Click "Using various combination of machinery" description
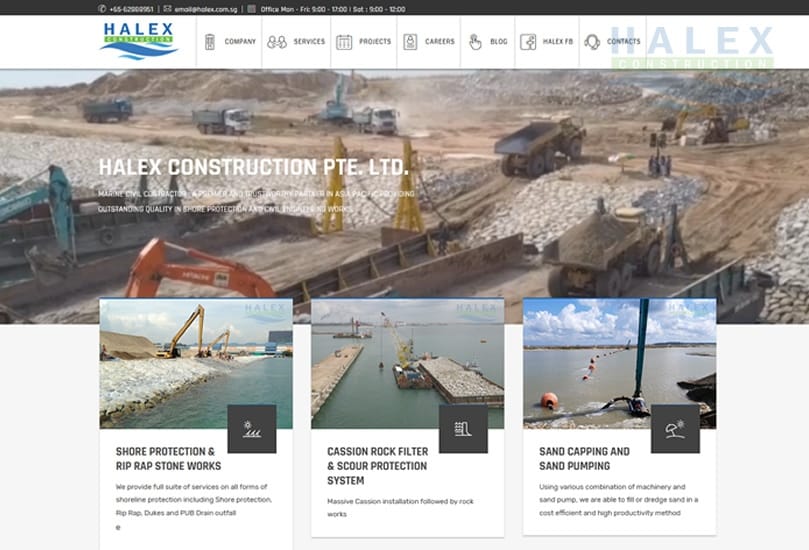The width and height of the screenshot is (809, 550). tap(619, 499)
